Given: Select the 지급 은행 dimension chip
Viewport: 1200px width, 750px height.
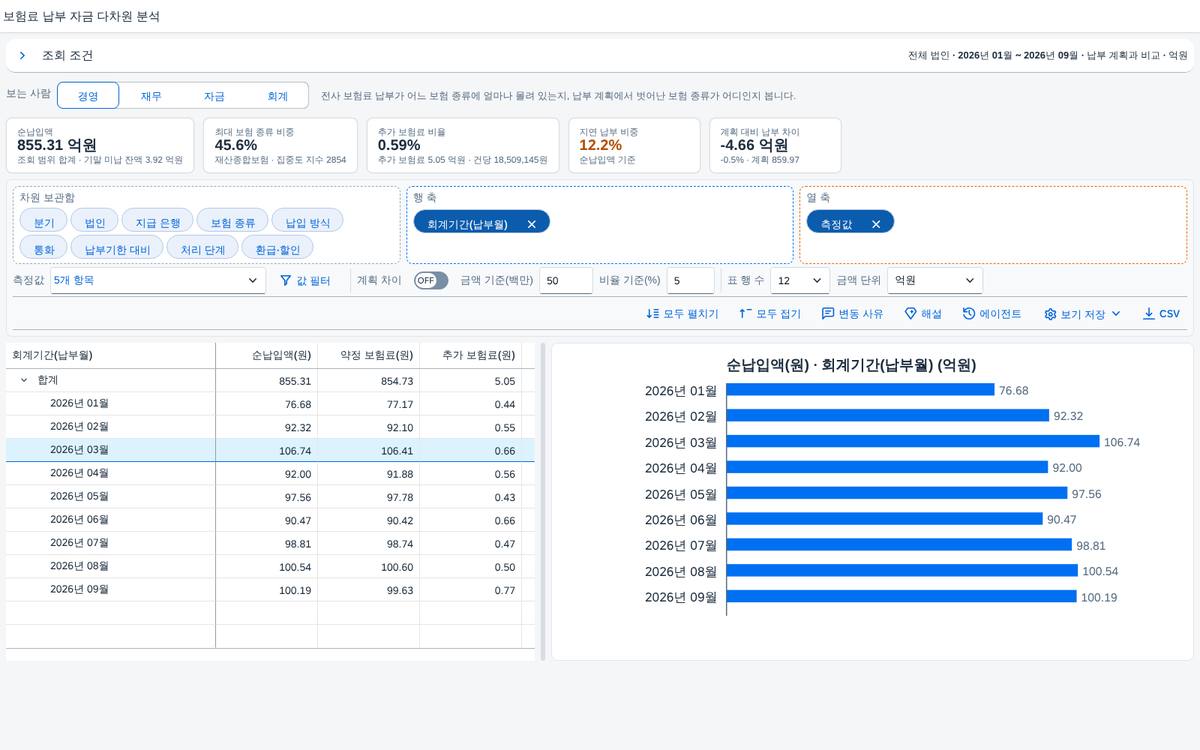Looking at the screenshot, I should 158,222.
